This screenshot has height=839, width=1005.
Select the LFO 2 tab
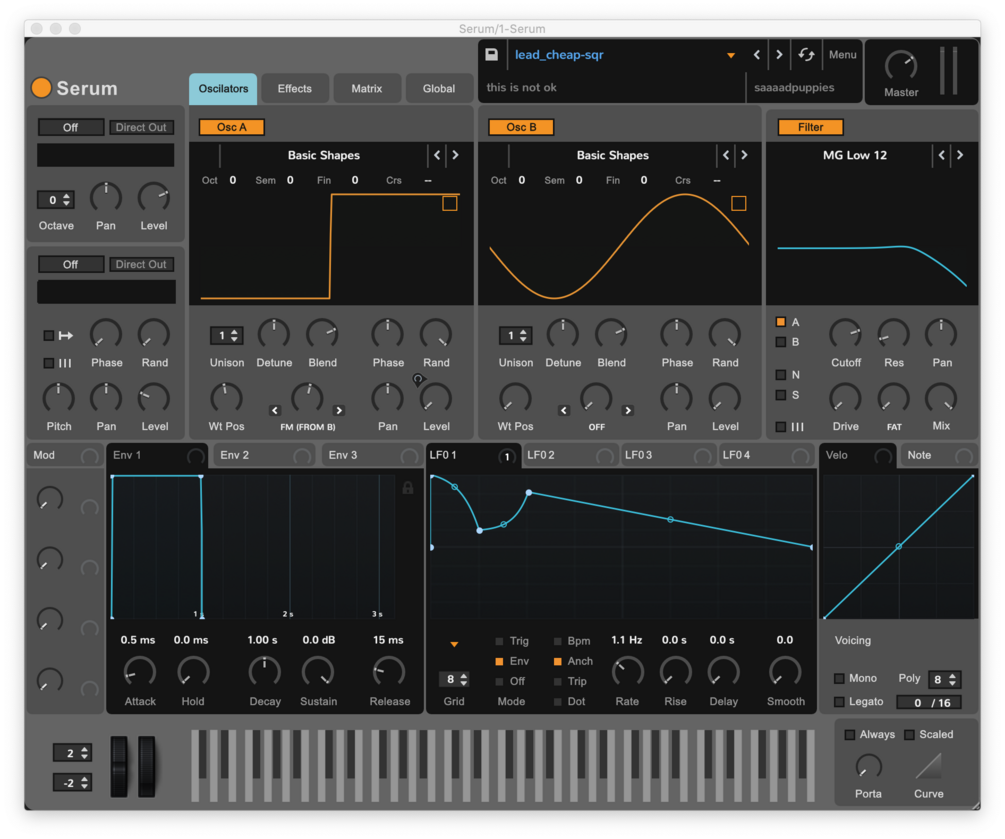point(569,455)
